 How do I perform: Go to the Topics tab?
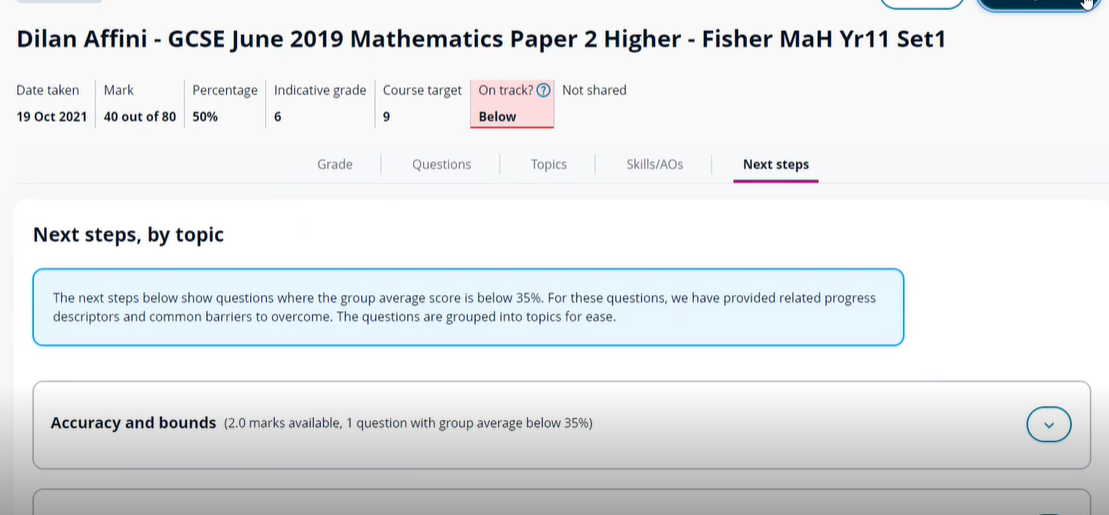548,164
